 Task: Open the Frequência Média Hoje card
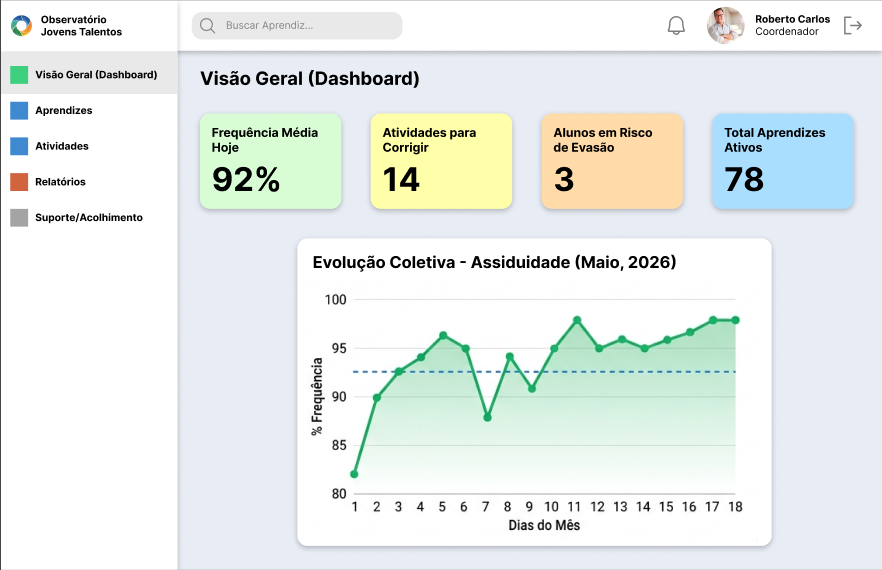(271, 161)
